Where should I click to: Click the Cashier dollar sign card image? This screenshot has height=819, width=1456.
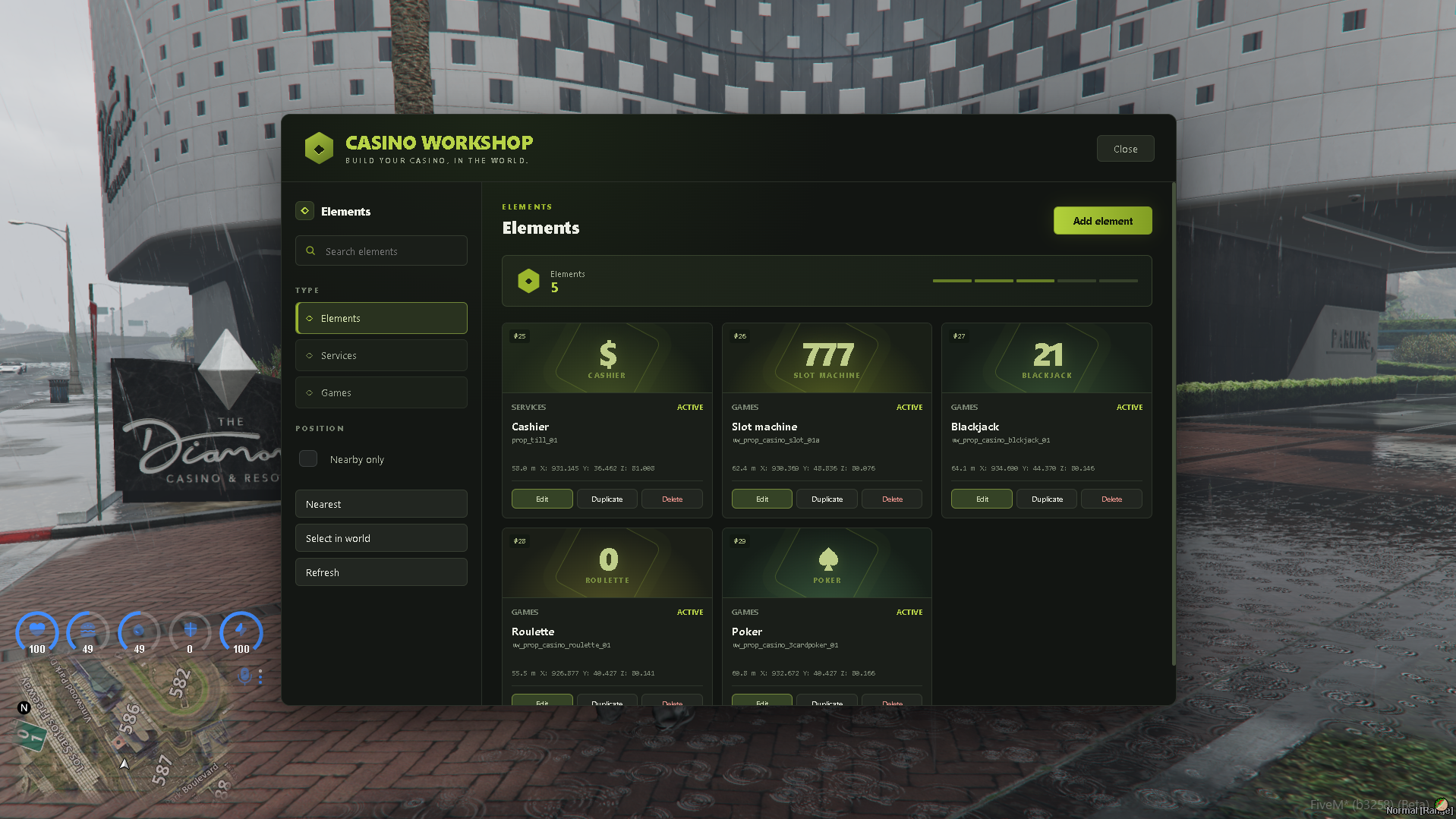[607, 358]
